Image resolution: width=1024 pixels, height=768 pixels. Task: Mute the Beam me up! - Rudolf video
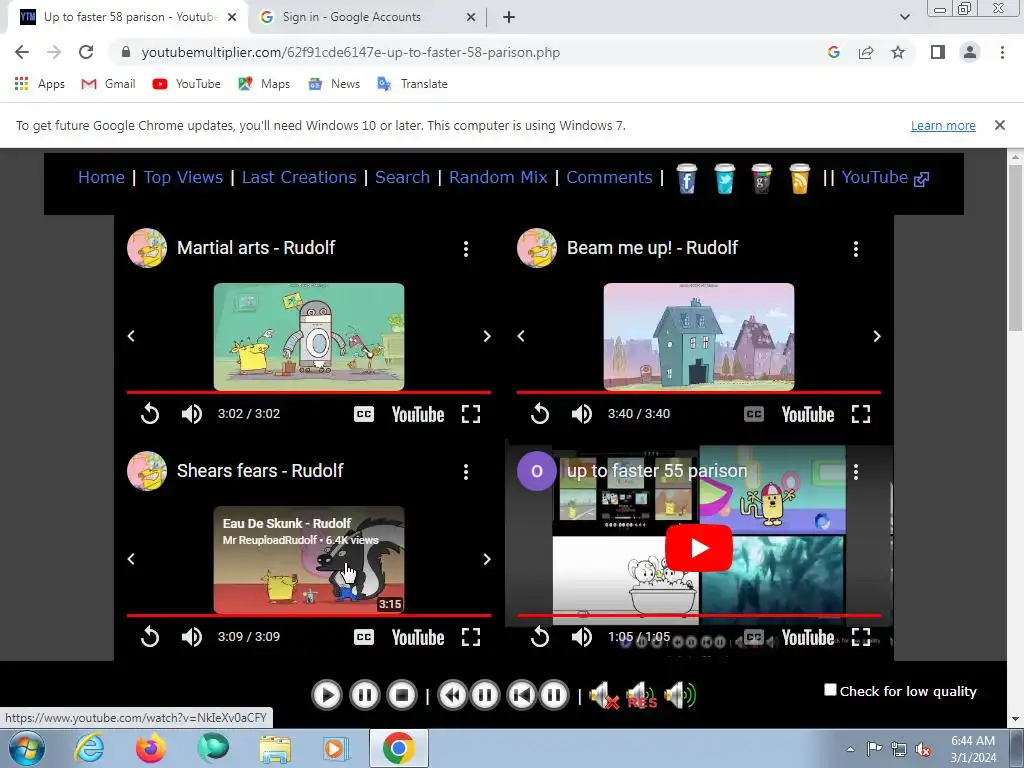tap(581, 414)
